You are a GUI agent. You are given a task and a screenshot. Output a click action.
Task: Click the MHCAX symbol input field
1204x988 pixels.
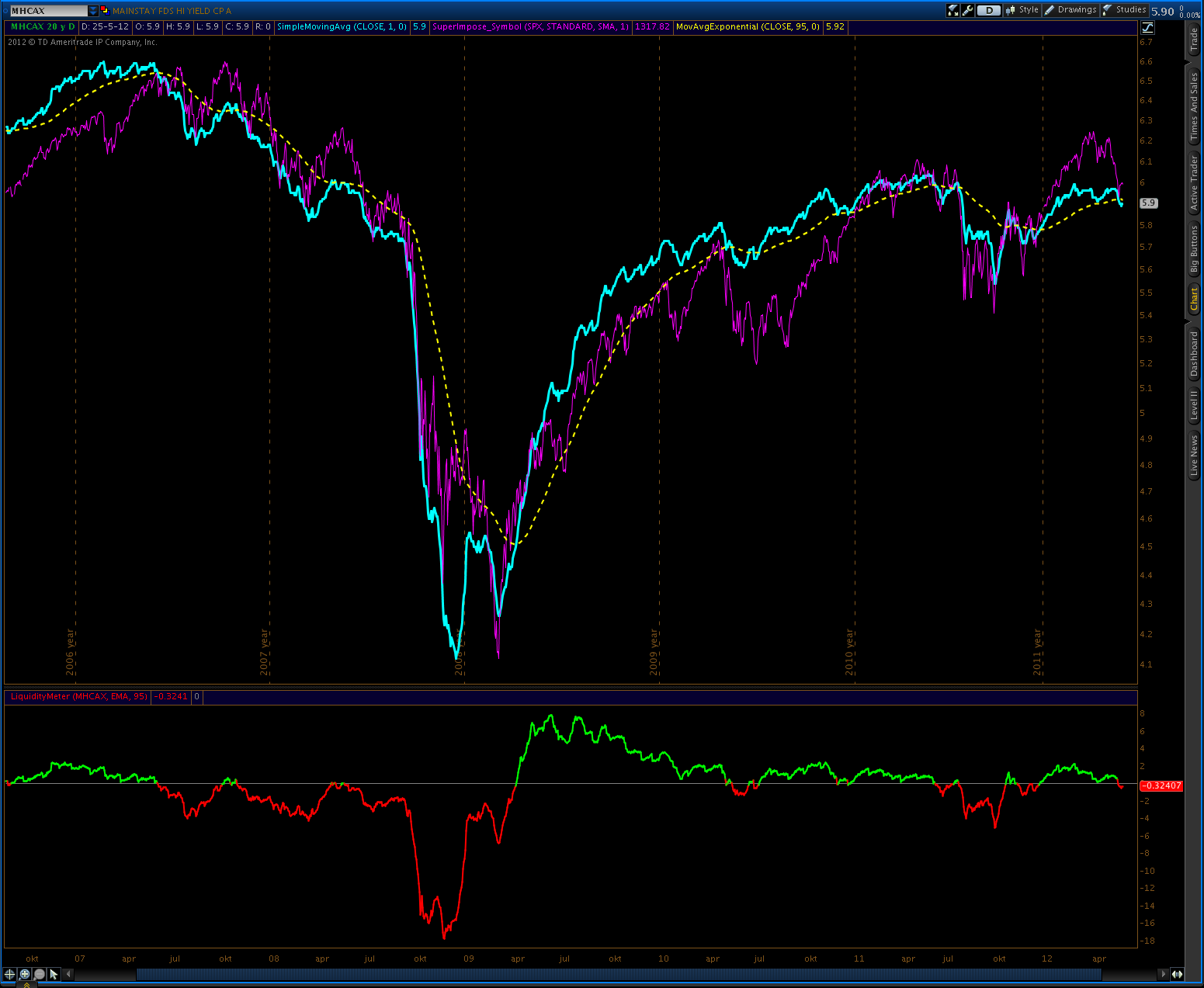[48, 11]
